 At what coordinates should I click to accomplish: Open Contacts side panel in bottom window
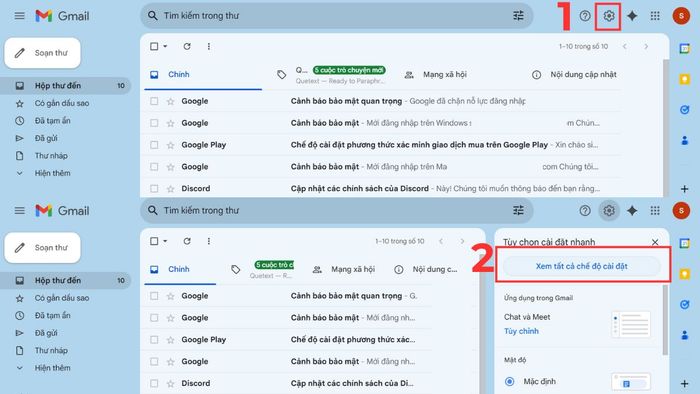(684, 335)
